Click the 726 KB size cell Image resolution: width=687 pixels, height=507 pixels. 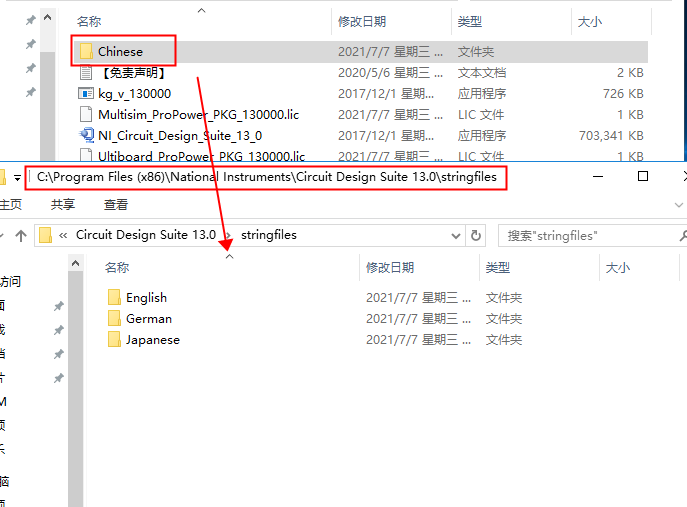(623, 94)
